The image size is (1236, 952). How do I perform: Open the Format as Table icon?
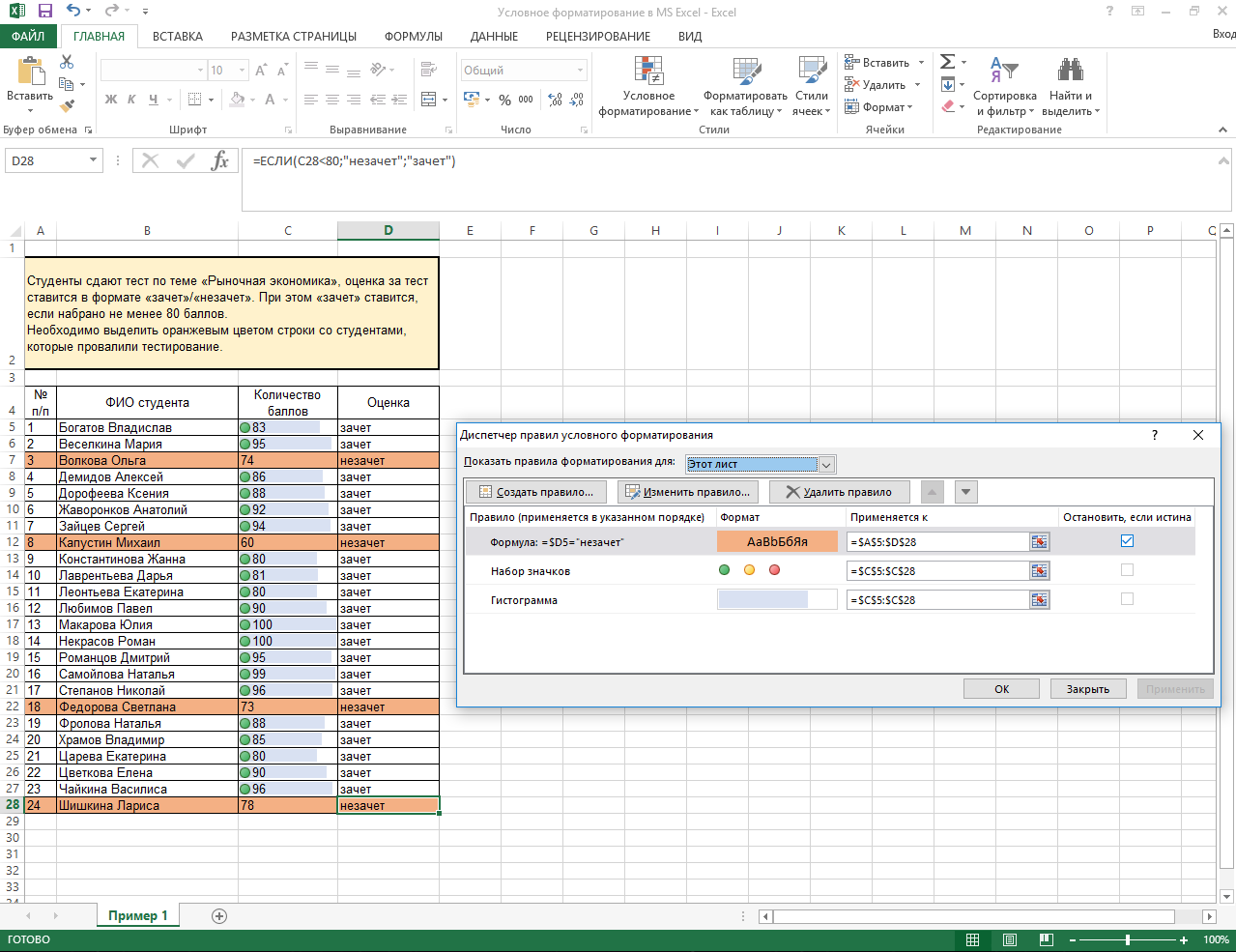coord(745,71)
